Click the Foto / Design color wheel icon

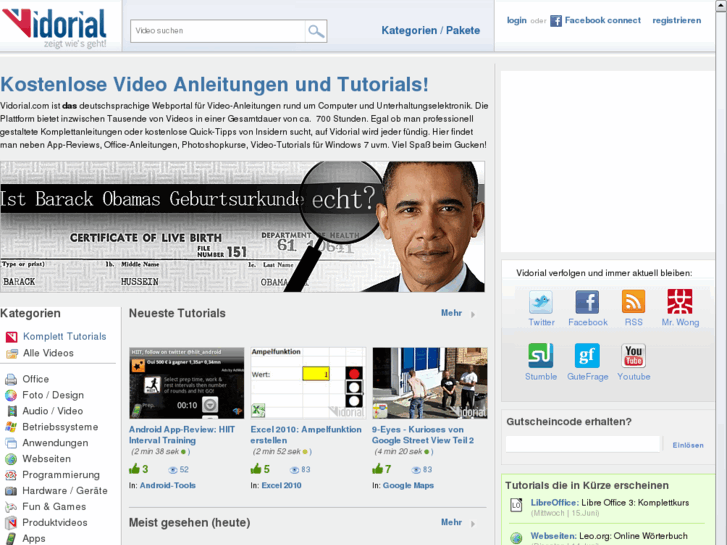tap(11, 395)
